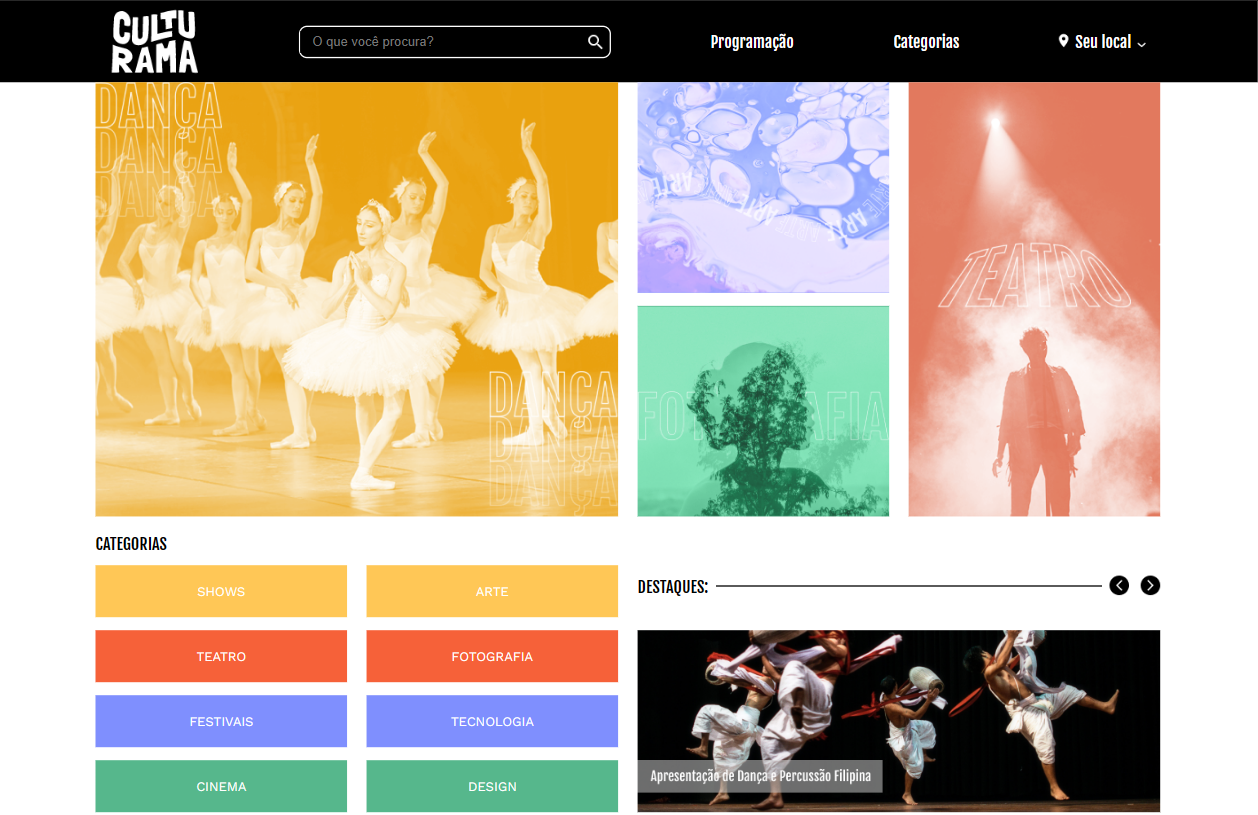1258x815 pixels.
Task: Select the TEATRO category button
Action: coord(221,656)
